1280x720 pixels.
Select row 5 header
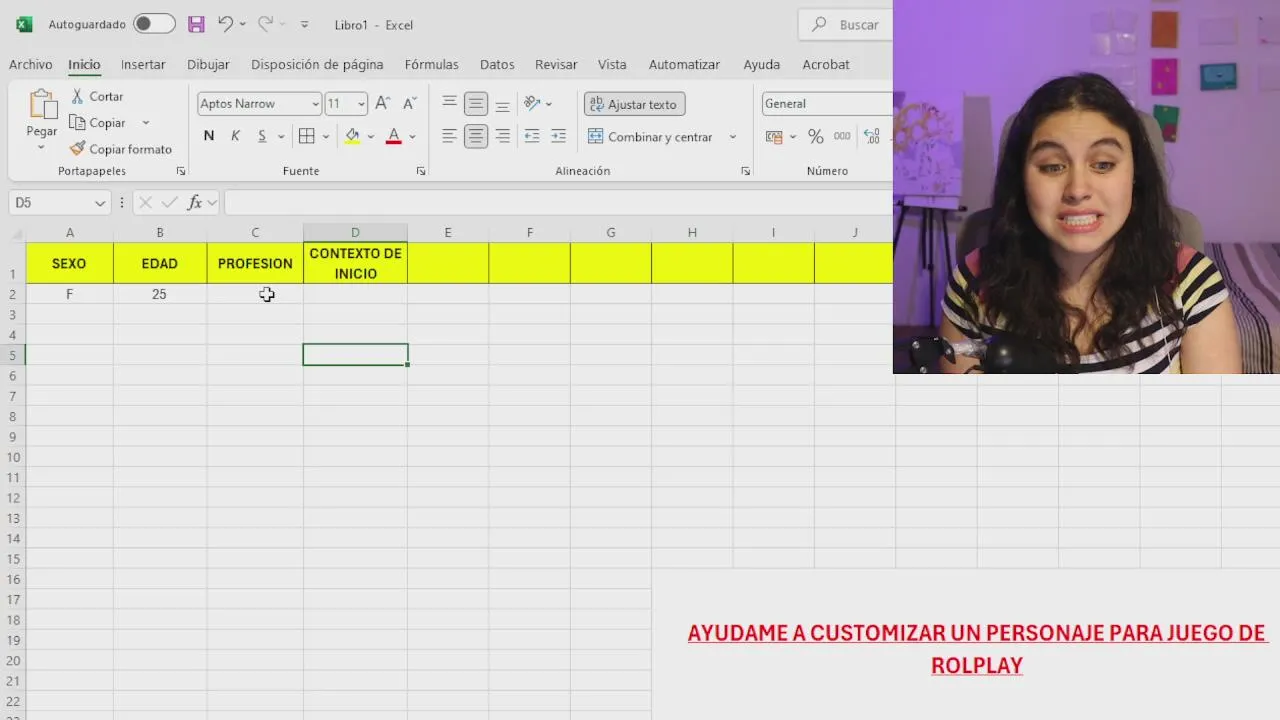pyautogui.click(x=13, y=355)
